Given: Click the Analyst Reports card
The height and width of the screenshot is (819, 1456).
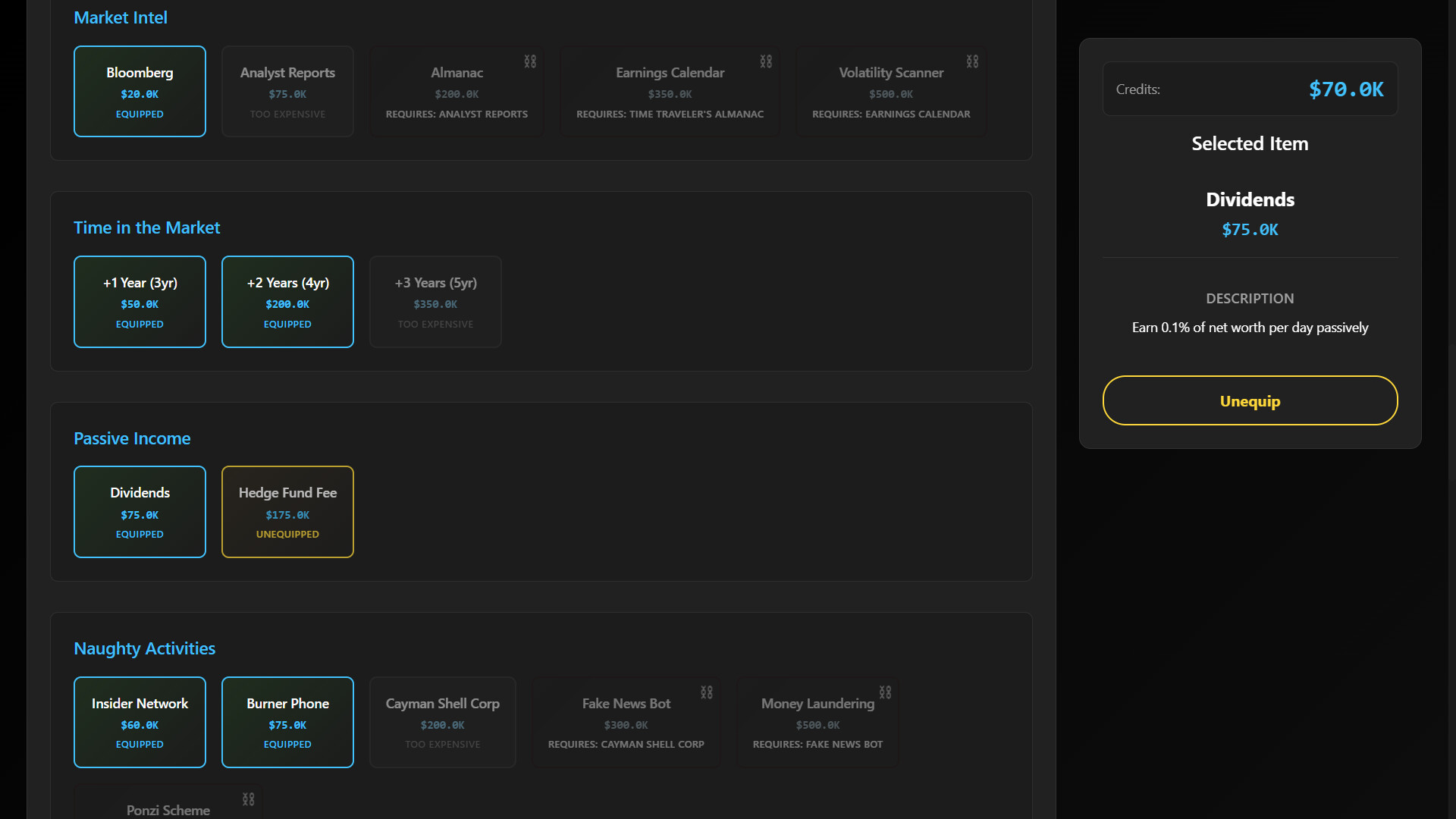Looking at the screenshot, I should [287, 92].
